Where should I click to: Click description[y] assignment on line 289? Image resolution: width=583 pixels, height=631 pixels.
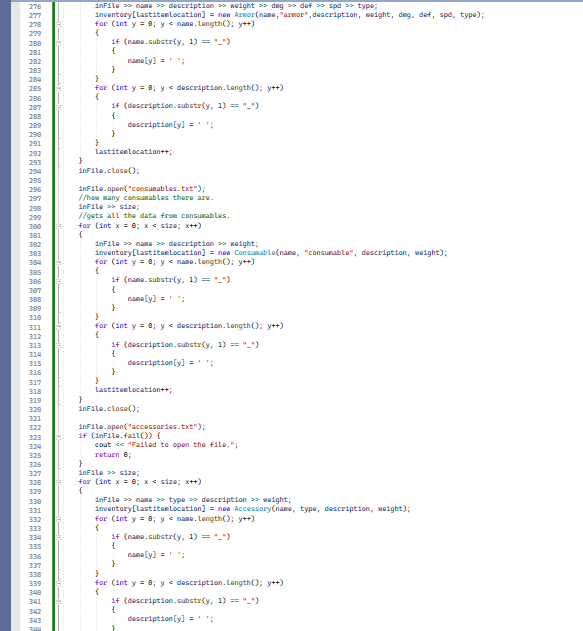click(x=171, y=125)
